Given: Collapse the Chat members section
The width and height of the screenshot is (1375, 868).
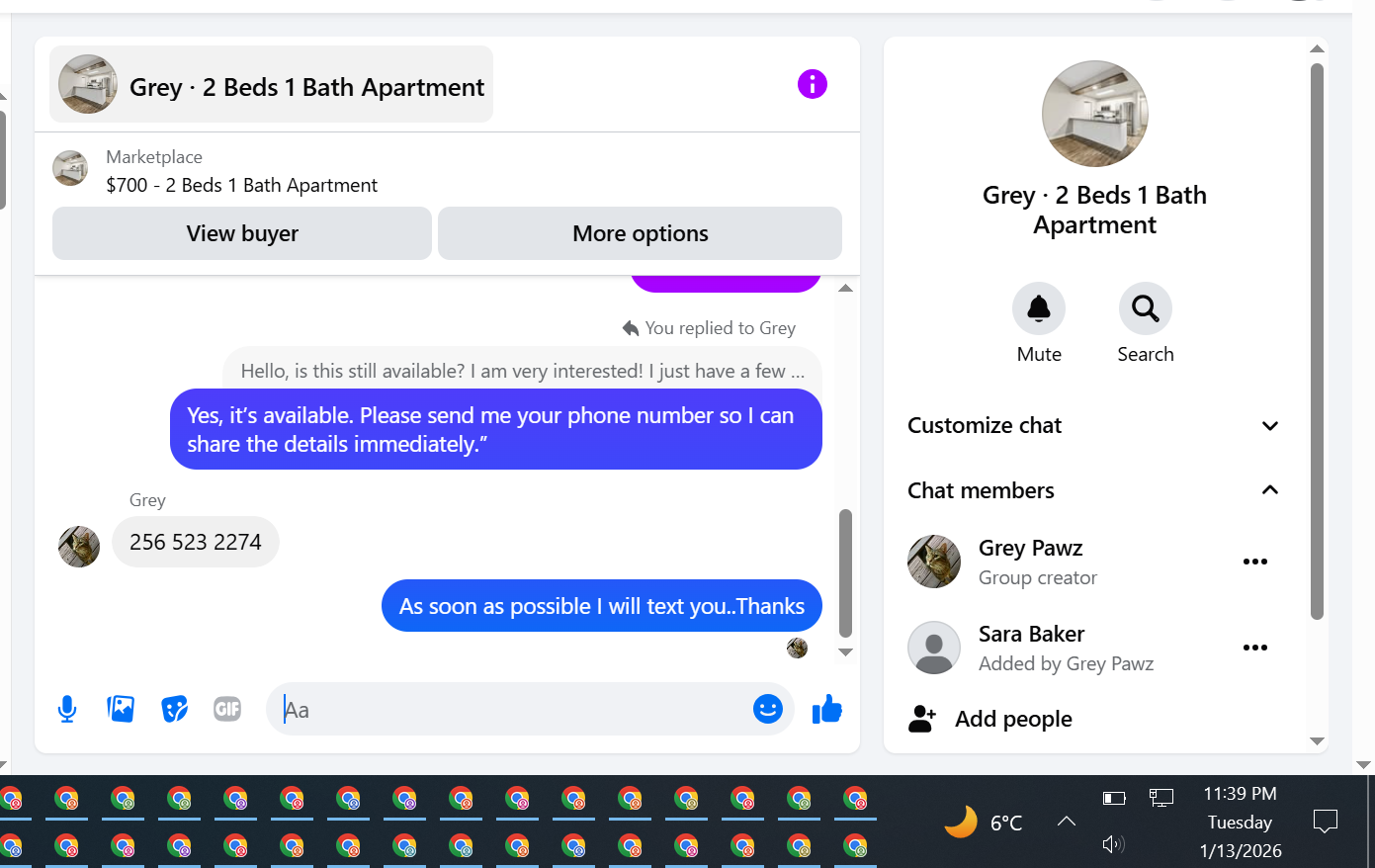Looking at the screenshot, I should click(1093, 490).
